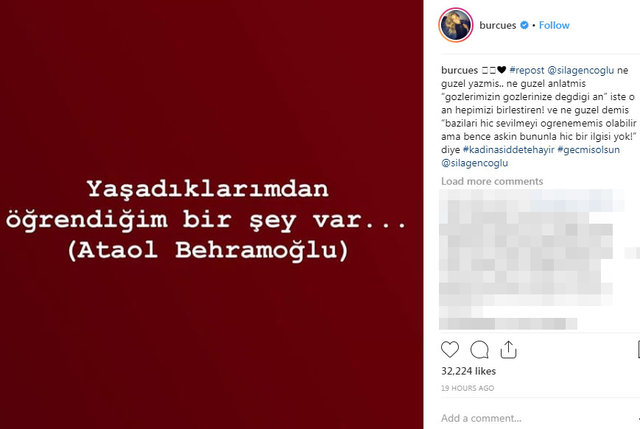Follow the burcues account
640x429 pixels.
(x=554, y=25)
